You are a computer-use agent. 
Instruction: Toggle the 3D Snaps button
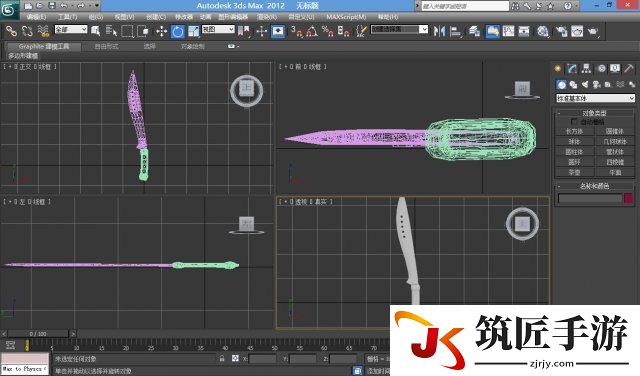click(x=296, y=31)
